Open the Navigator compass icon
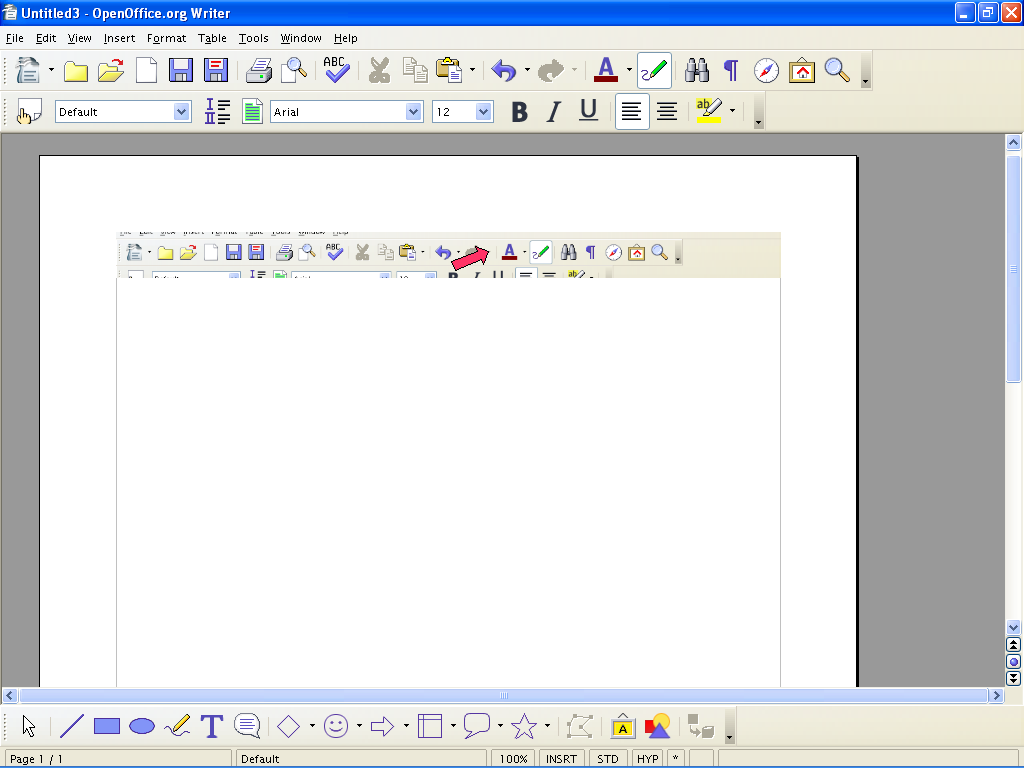Viewport: 1024px width, 768px height. tap(766, 70)
